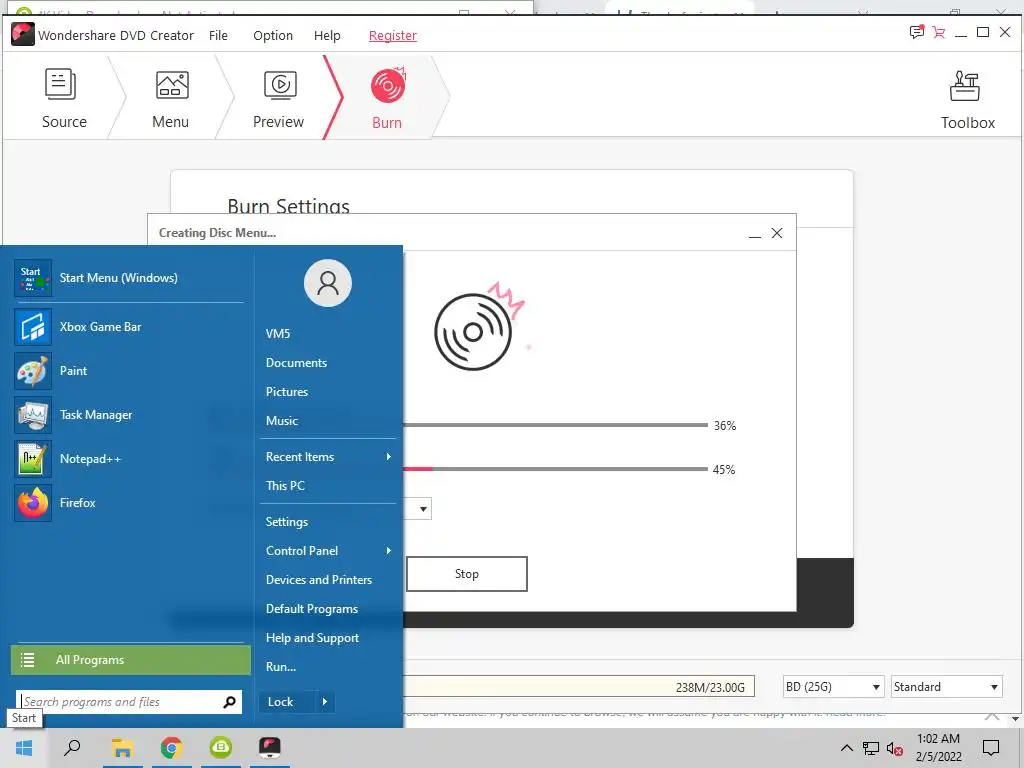
Task: Open the network status tray icon
Action: (x=871, y=748)
